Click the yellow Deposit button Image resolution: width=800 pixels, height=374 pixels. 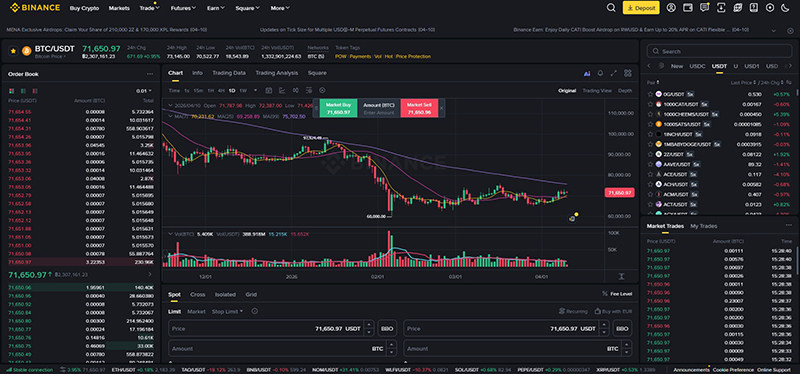[x=641, y=8]
